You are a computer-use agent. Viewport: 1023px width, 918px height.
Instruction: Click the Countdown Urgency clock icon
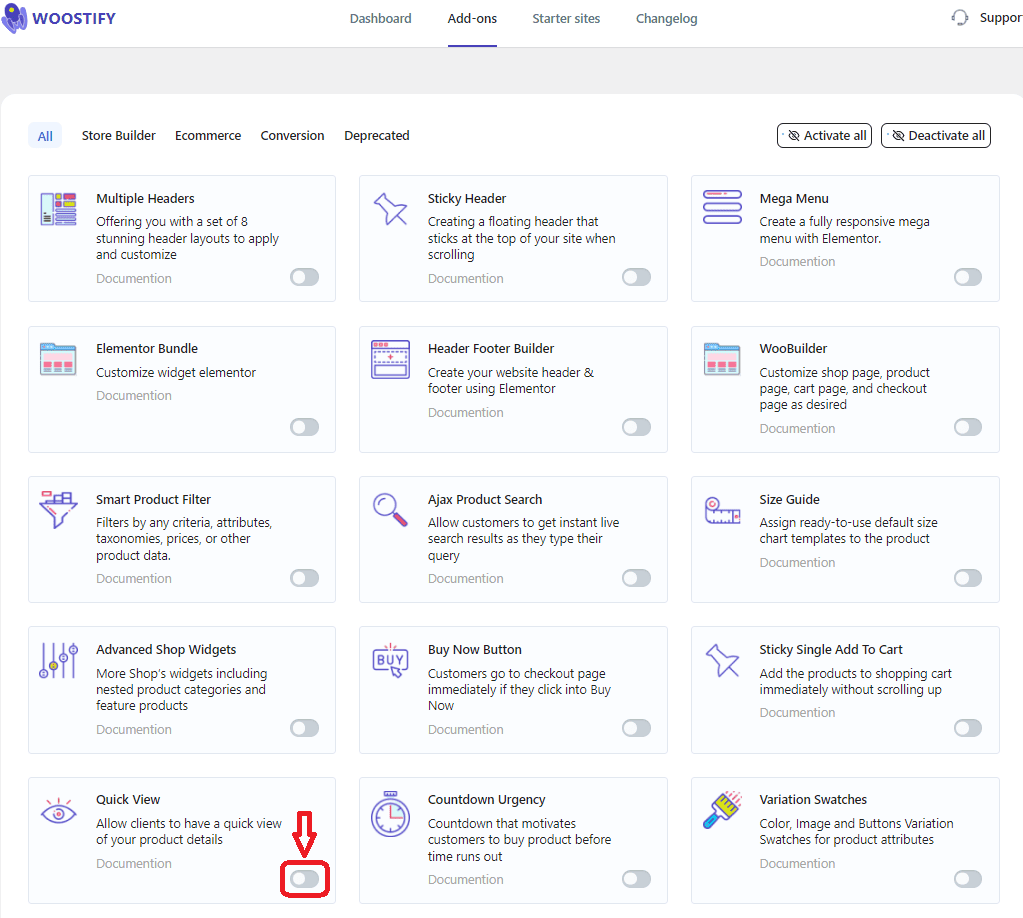coord(390,813)
